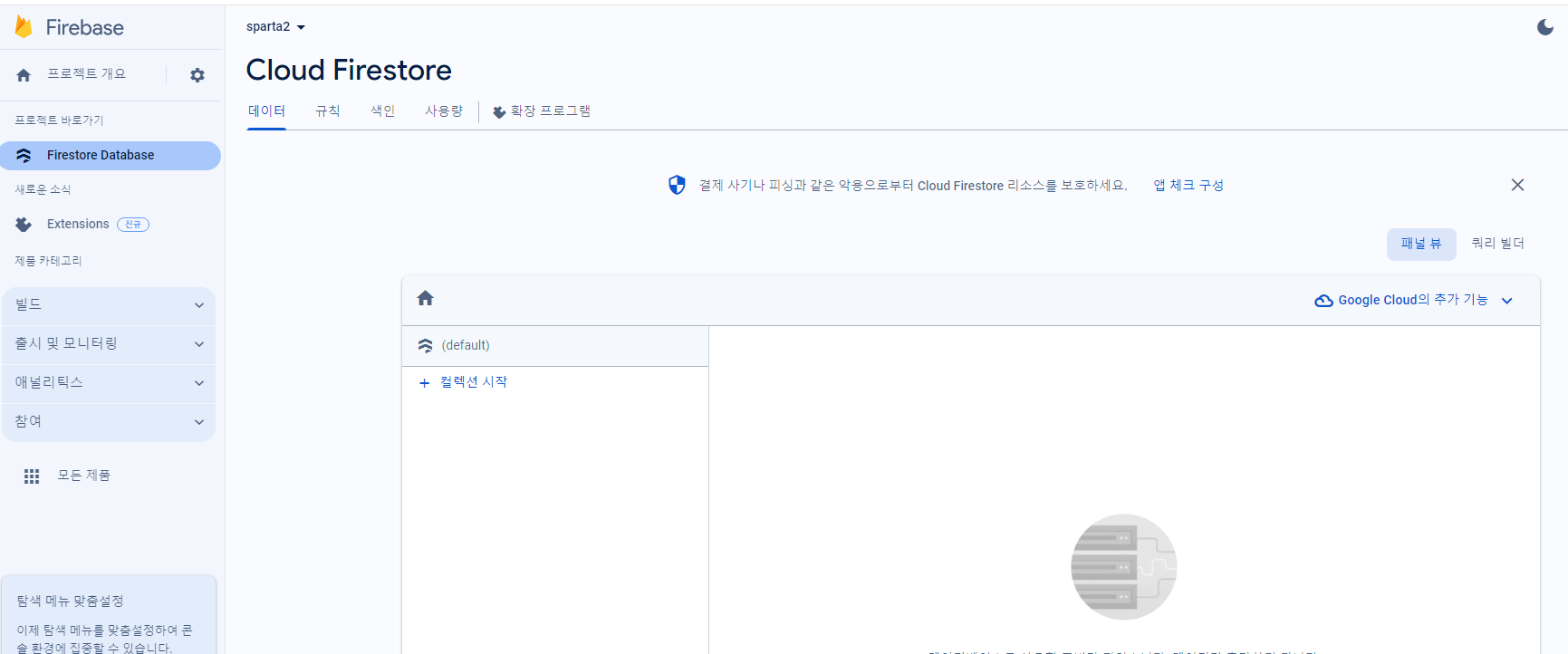Click the 새로운 소식 label
Screen dimensions: 1568x654
[43, 189]
